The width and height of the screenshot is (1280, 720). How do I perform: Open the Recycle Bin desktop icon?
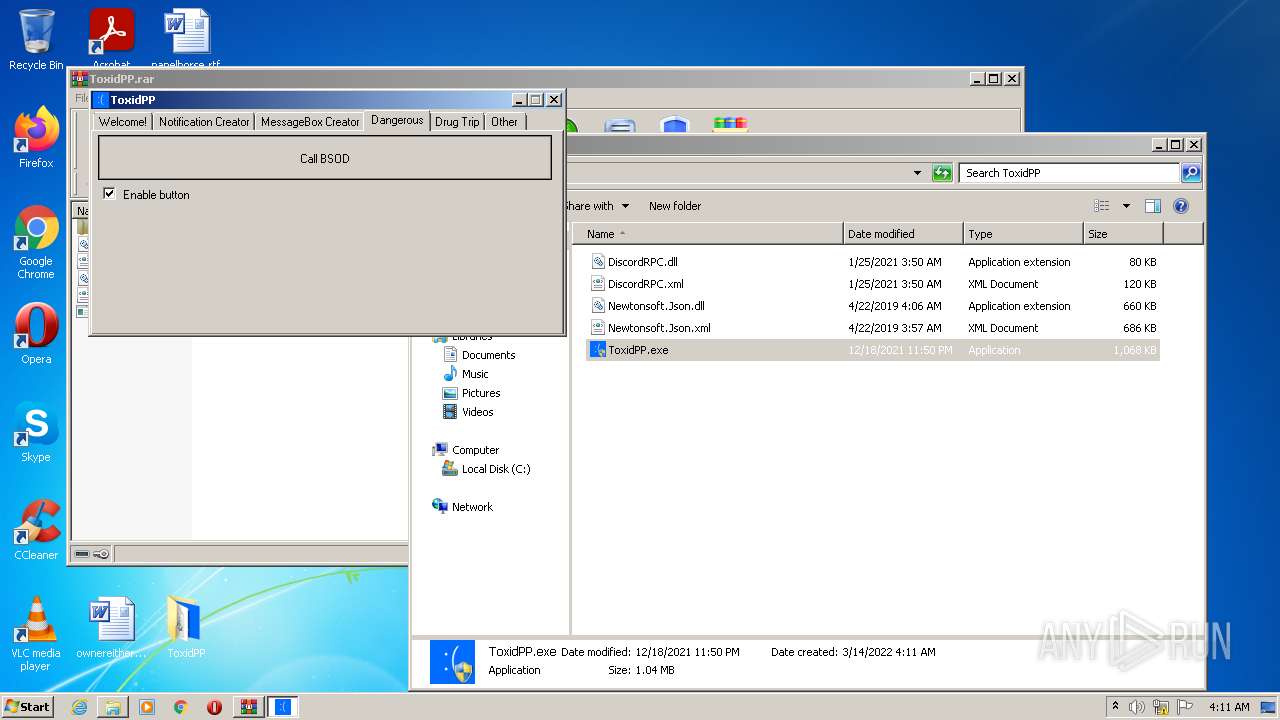(36, 40)
